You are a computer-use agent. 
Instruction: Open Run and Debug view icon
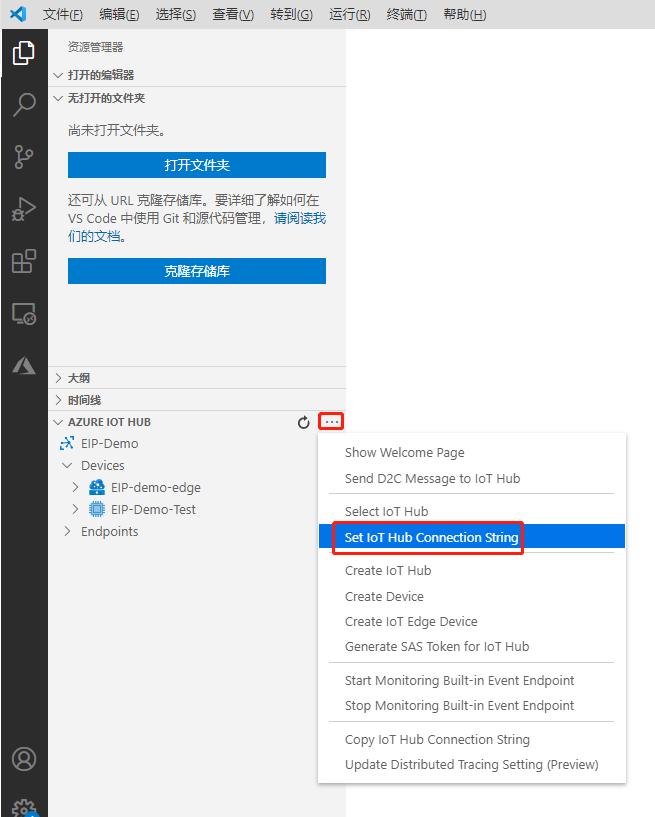[24, 209]
